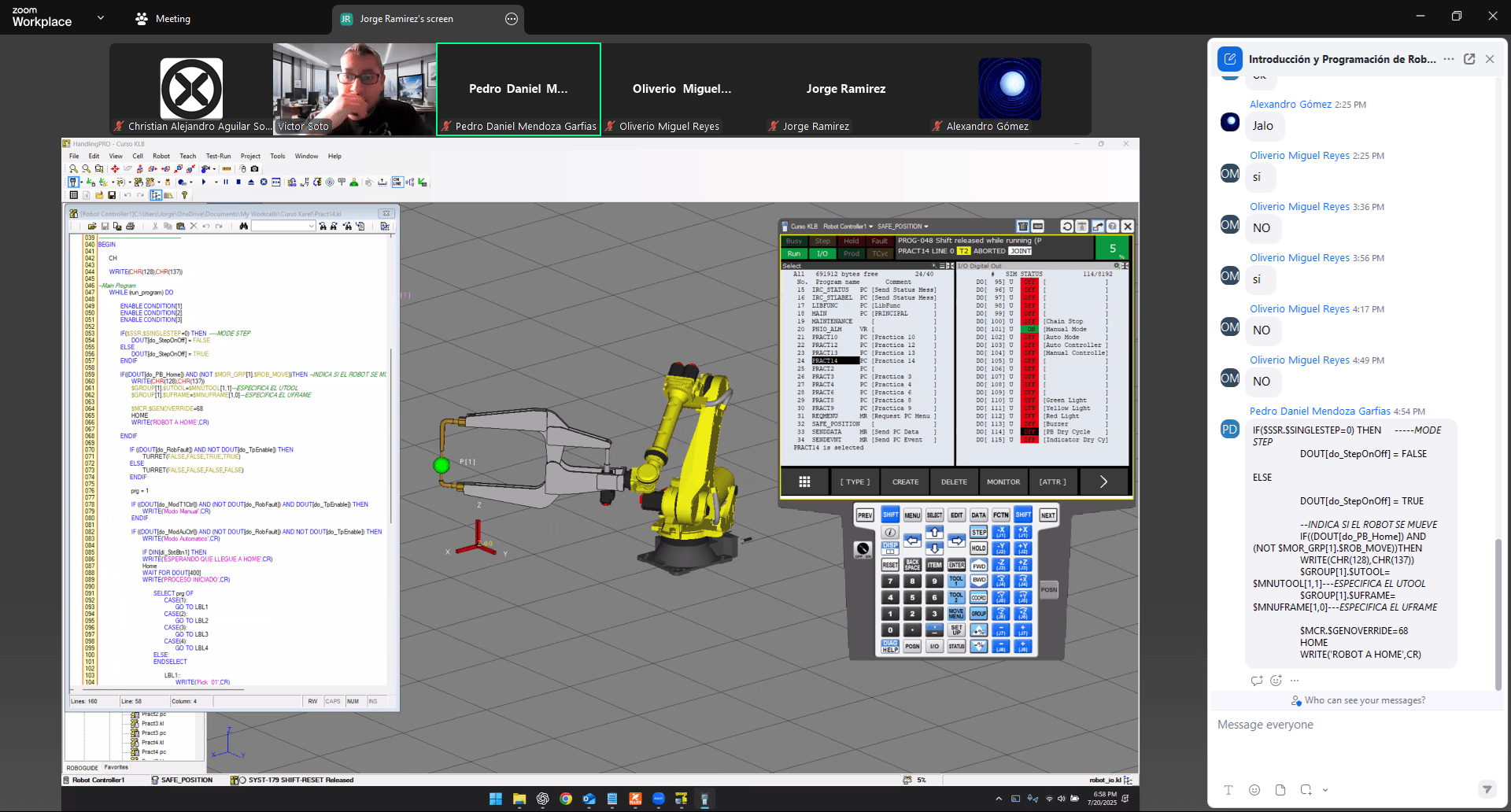Click 'Who can see your messages?' link
The width and height of the screenshot is (1511, 812).
[x=1365, y=700]
